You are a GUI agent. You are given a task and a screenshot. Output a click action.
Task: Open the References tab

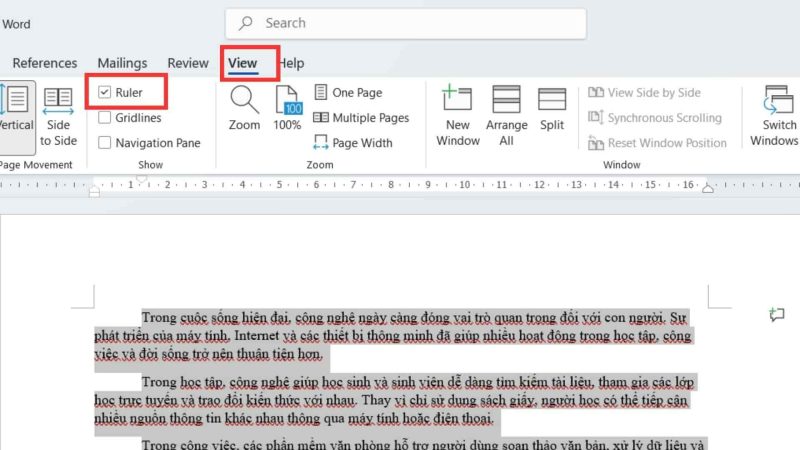45,63
